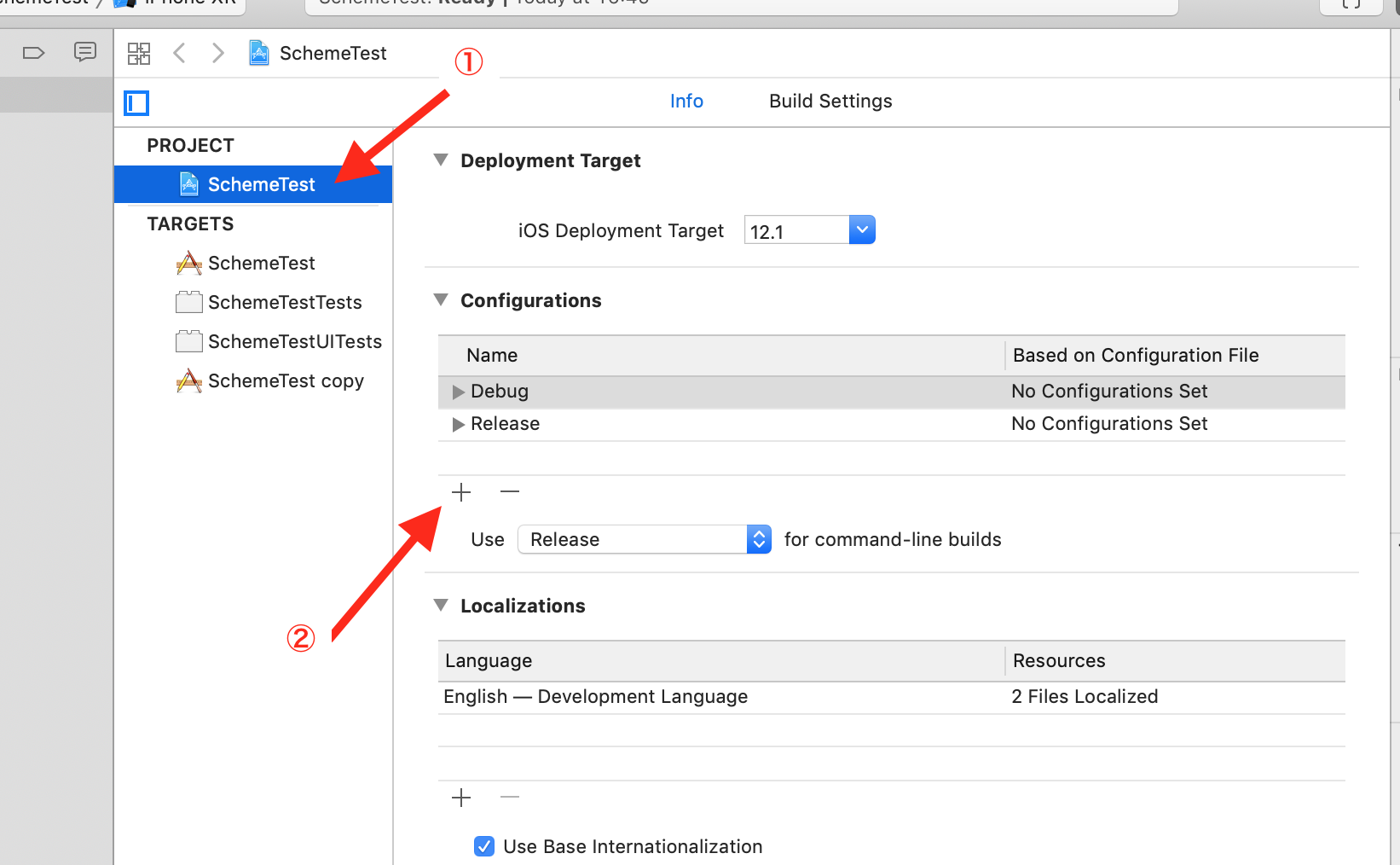Open the iOS Deployment Target dropdown
The image size is (1400, 865).
coord(862,230)
